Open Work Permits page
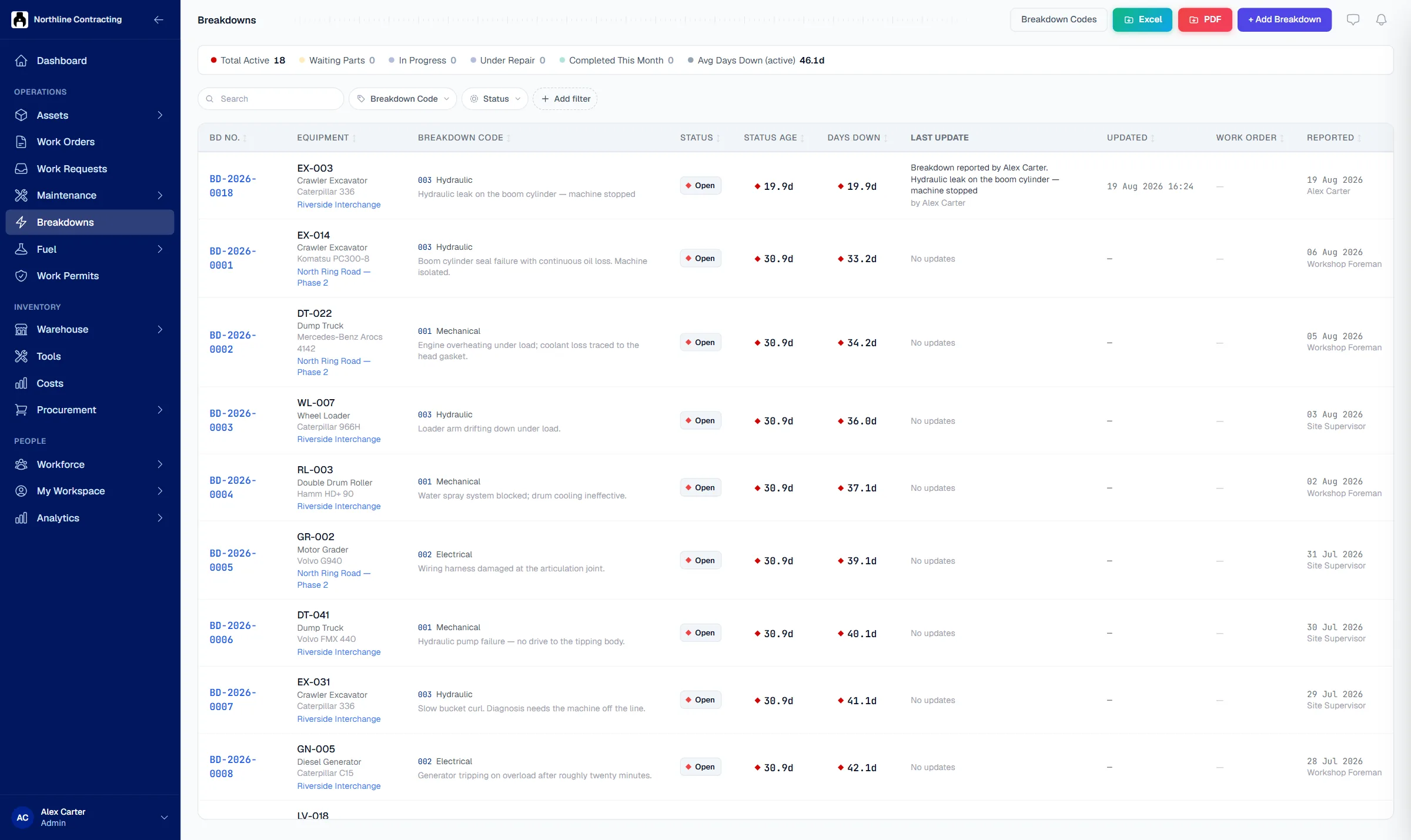The image size is (1411, 840). pos(90,276)
